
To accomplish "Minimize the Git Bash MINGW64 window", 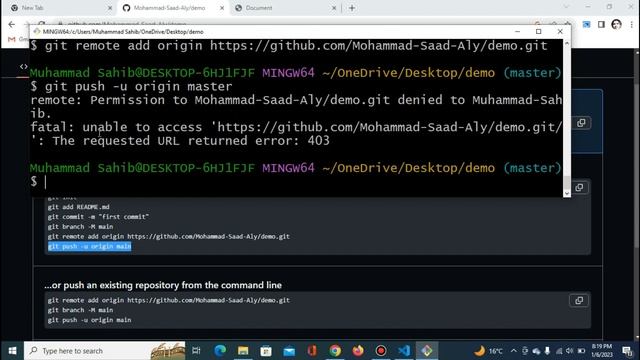I will (x=517, y=31).
